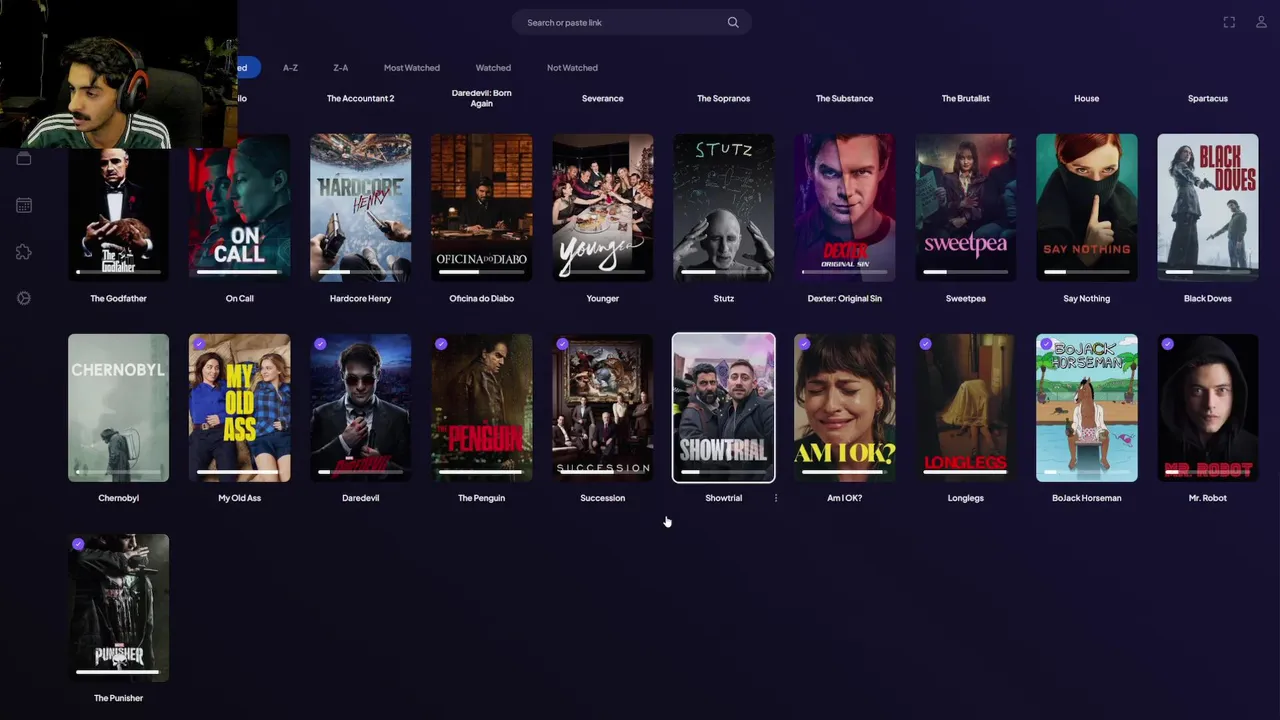The image size is (1280, 720).
Task: Open the Stutz poster
Action: [x=723, y=208]
